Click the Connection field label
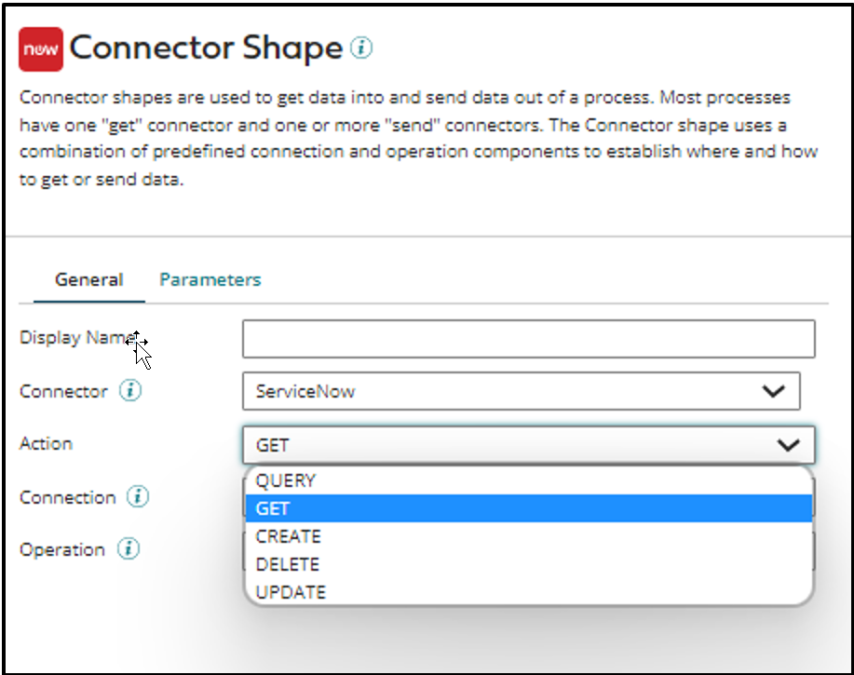This screenshot has height=675, width=854. tap(68, 497)
